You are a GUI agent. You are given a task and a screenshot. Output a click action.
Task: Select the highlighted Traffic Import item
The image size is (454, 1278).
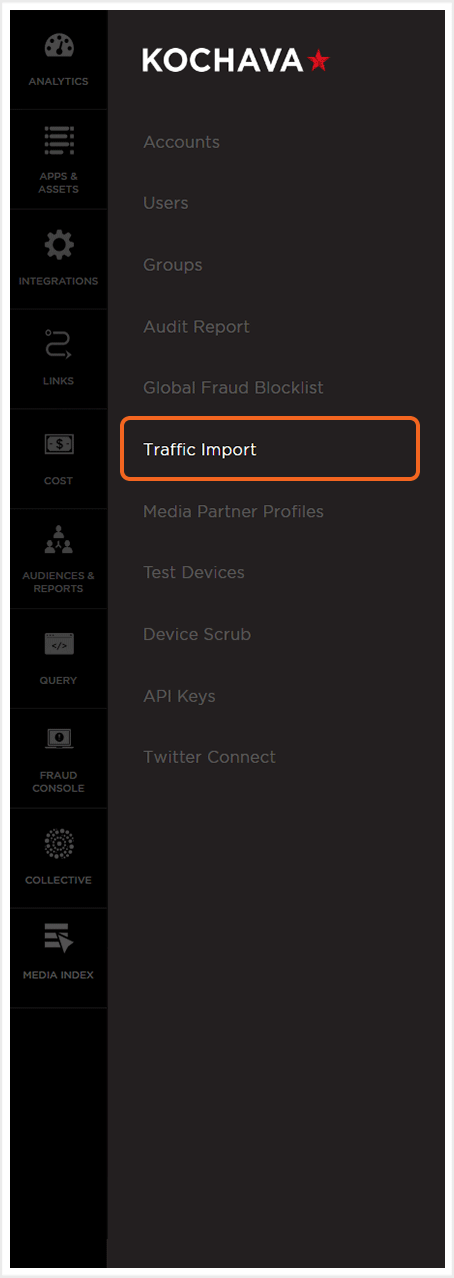270,450
